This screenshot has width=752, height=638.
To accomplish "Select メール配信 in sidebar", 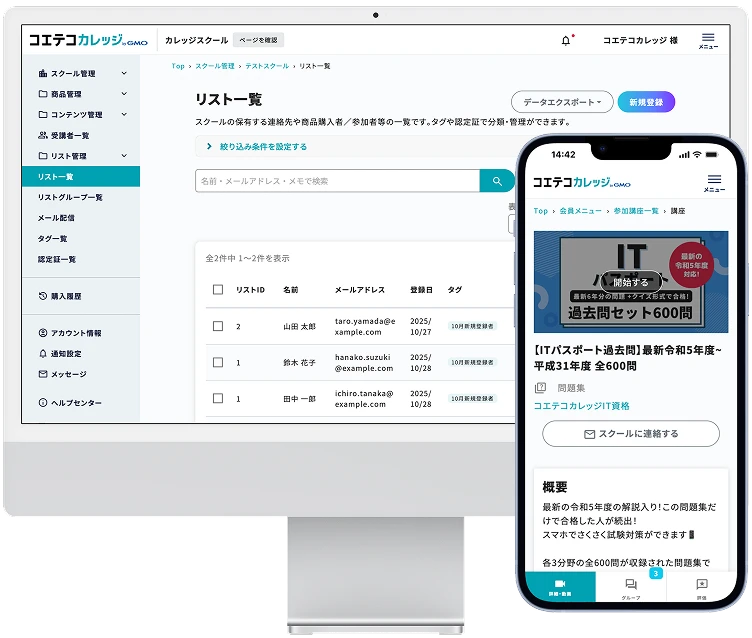I will point(56,218).
